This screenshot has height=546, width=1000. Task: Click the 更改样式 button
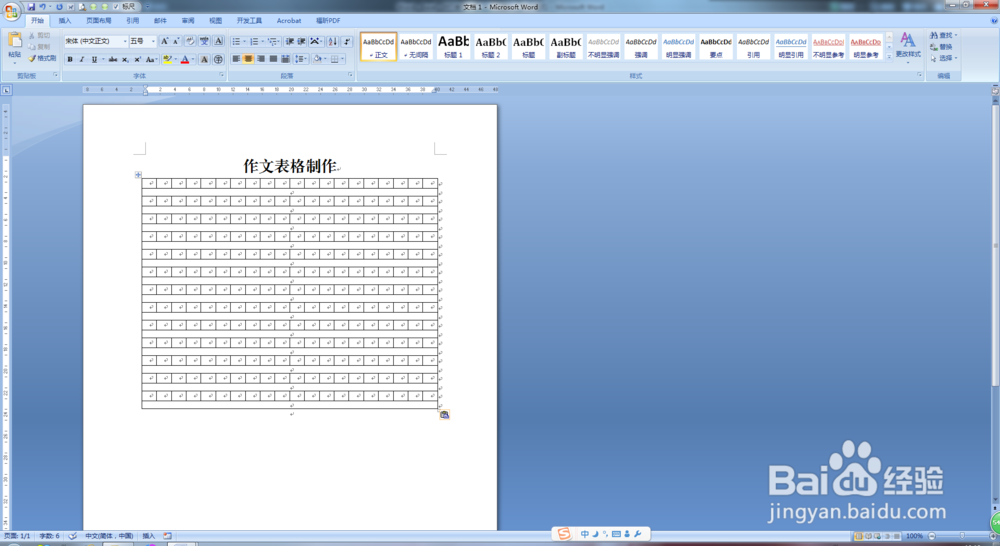(x=908, y=46)
